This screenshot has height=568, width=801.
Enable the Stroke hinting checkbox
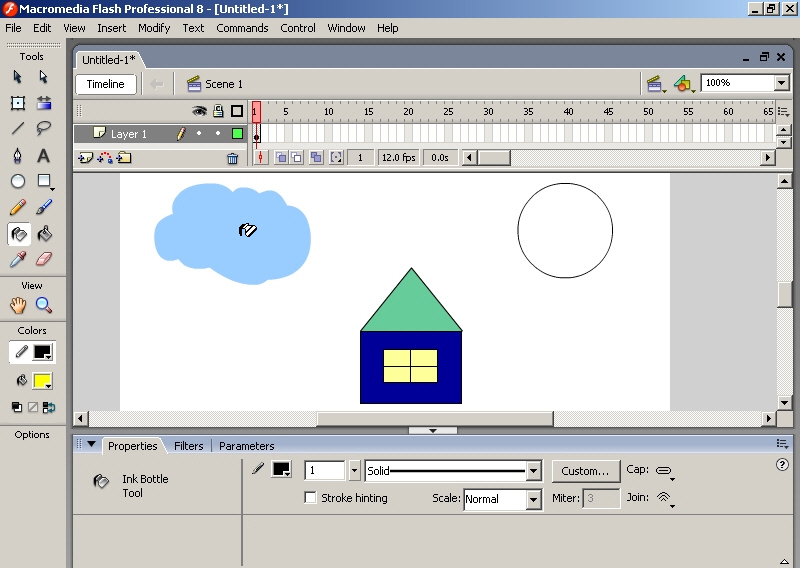tap(310, 498)
